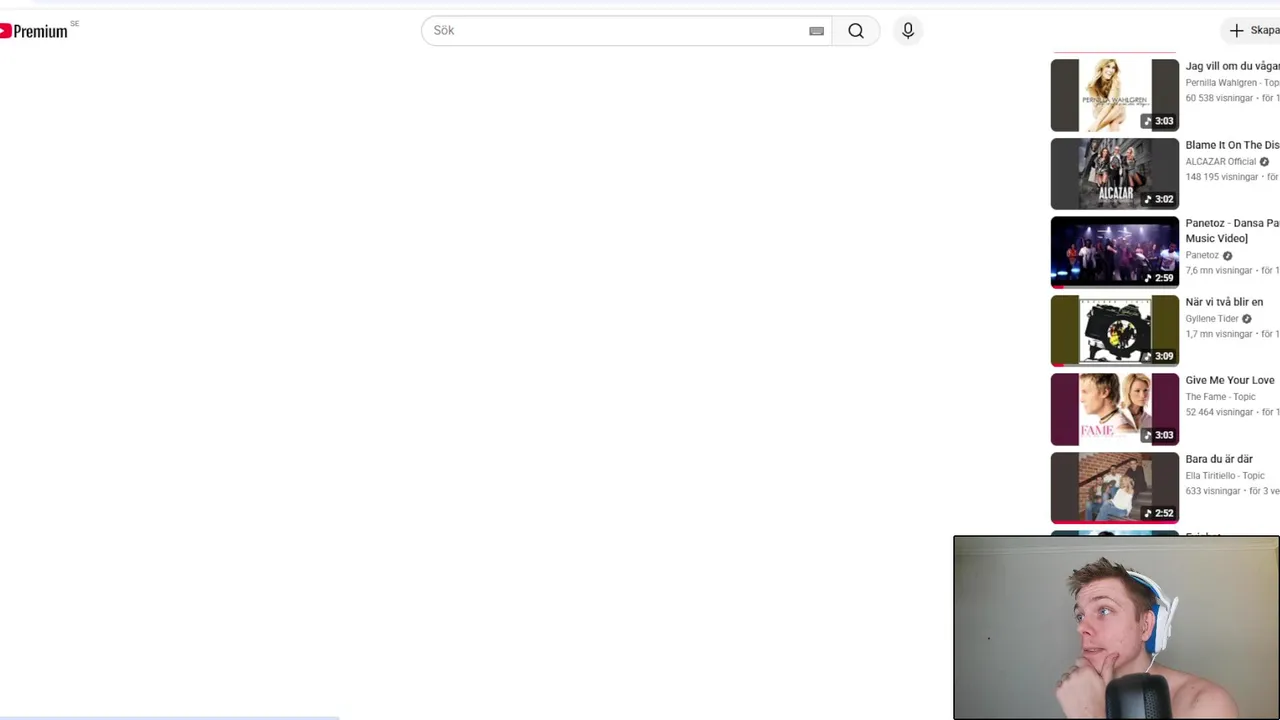
Task: Click the '52 464 visningar' view count
Action: click(x=1219, y=412)
